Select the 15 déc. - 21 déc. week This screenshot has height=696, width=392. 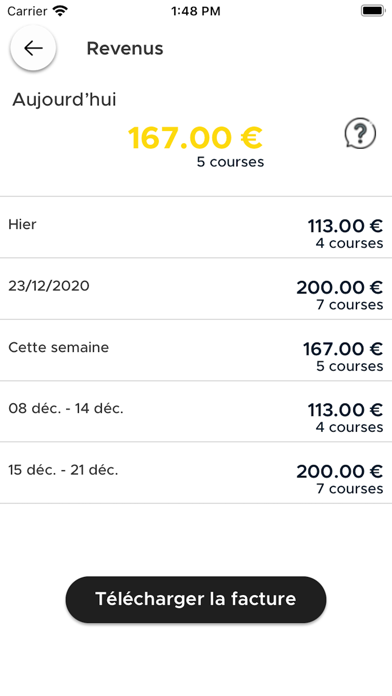tap(196, 473)
